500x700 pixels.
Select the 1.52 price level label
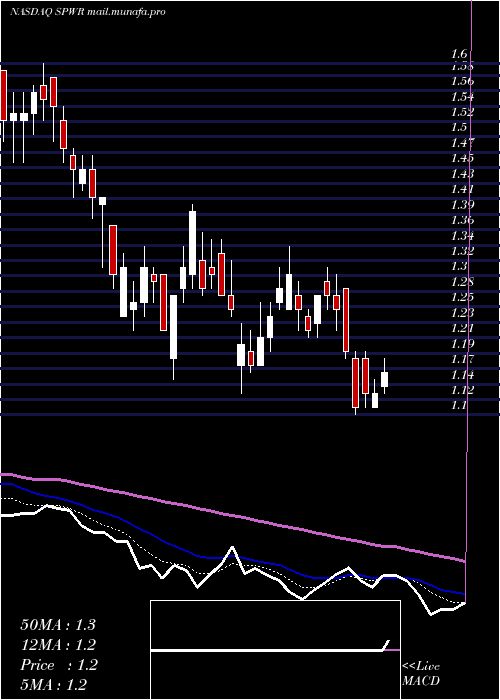tap(462, 112)
